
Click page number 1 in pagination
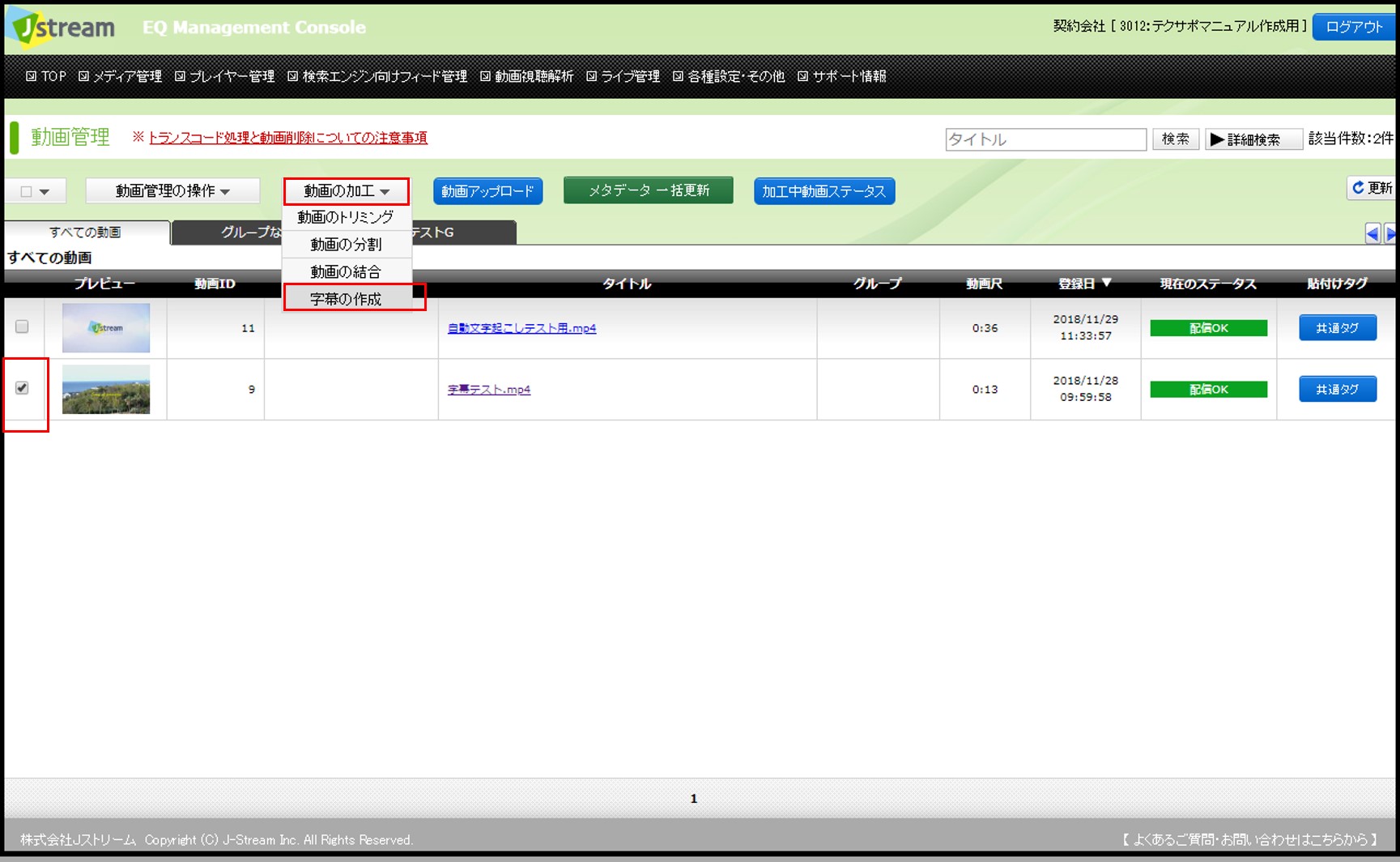[x=693, y=799]
